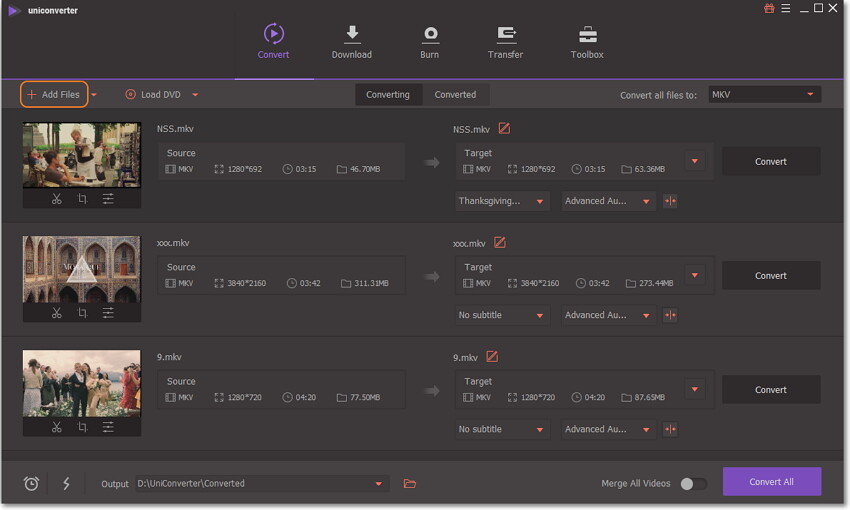Image resolution: width=850 pixels, height=510 pixels.
Task: Open the MKV output format dropdown
Action: (x=764, y=94)
